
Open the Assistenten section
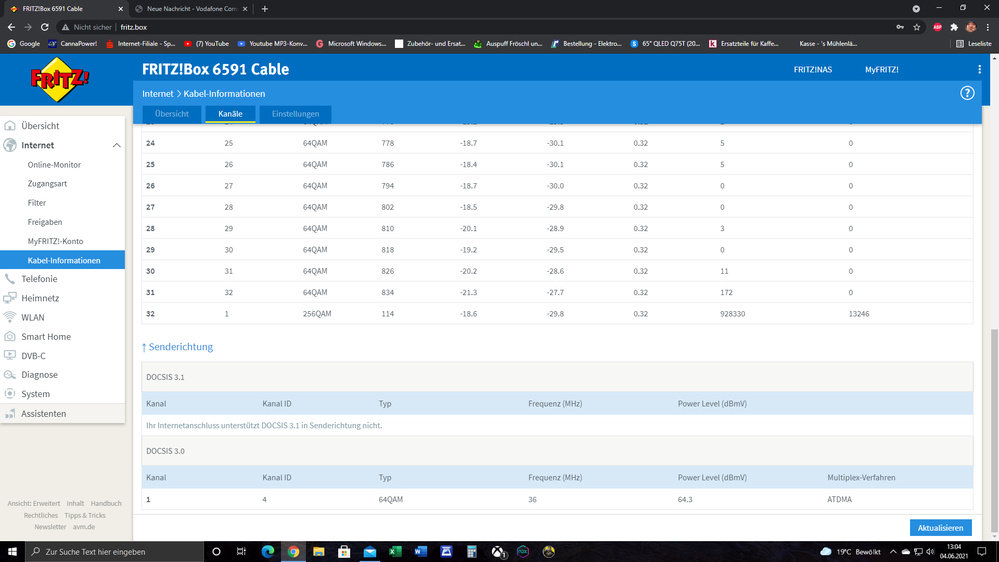(43, 414)
